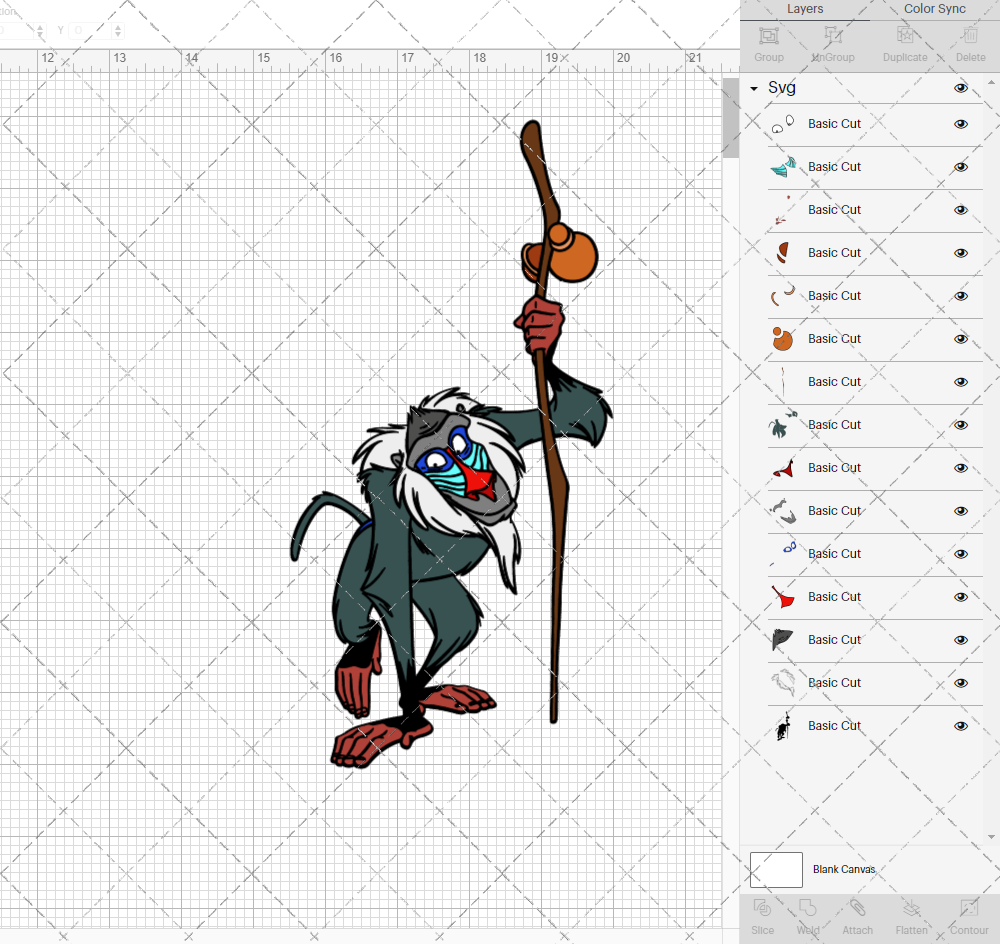Click the Y position stepper arrows

(118, 30)
